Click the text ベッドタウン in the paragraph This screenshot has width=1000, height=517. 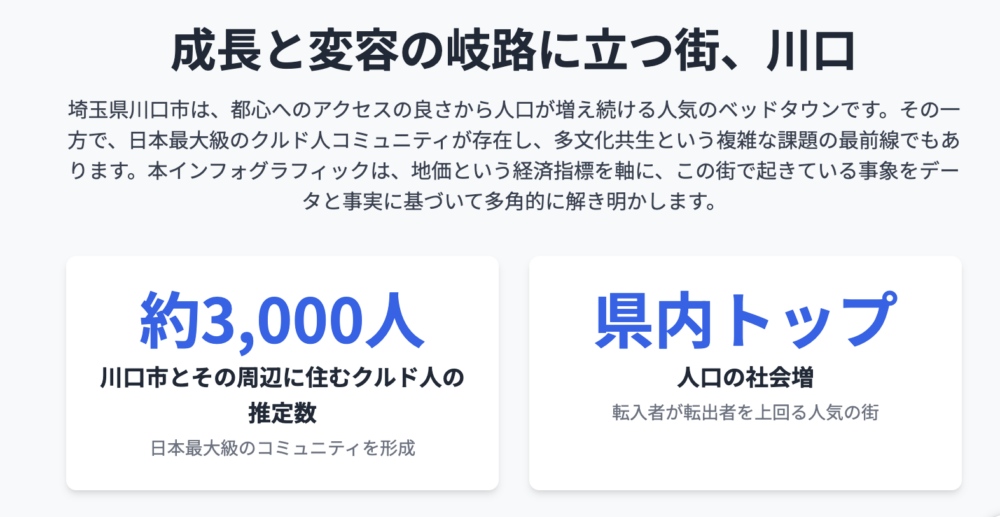point(758,110)
